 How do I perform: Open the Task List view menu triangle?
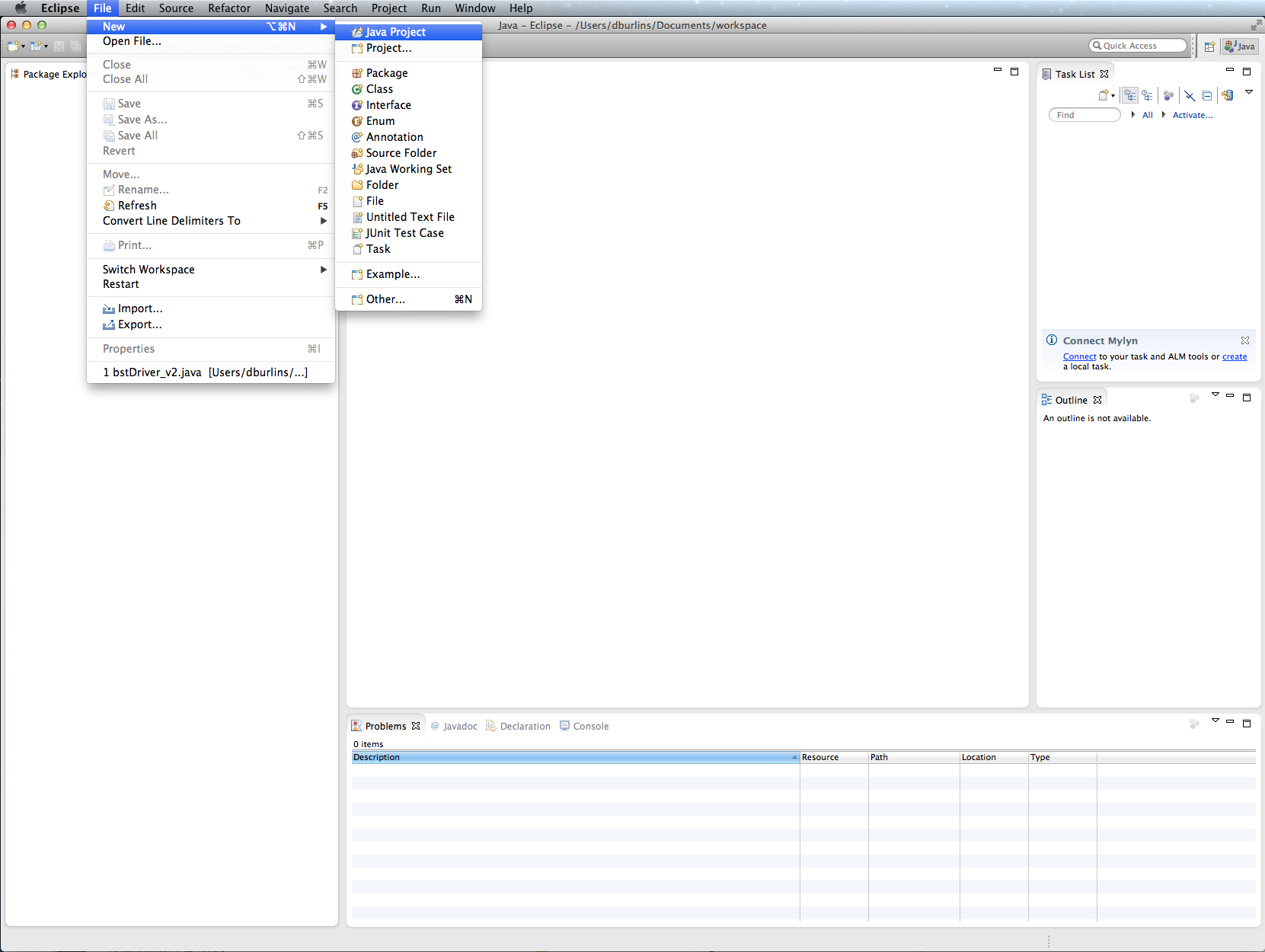pos(1249,92)
